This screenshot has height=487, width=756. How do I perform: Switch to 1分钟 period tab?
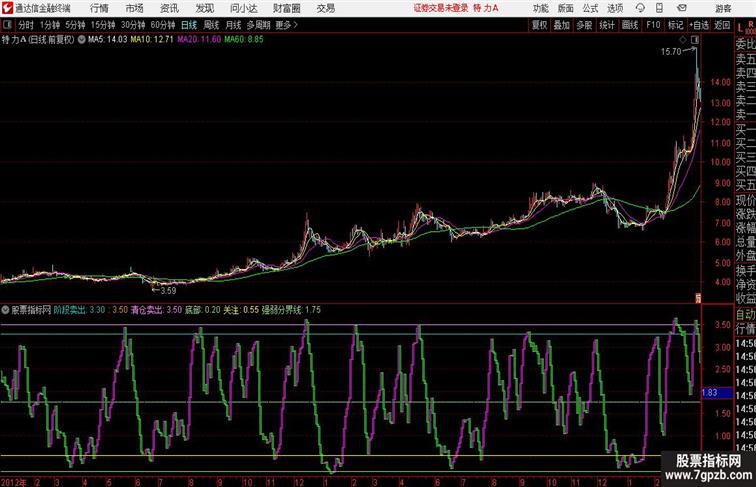[50, 25]
